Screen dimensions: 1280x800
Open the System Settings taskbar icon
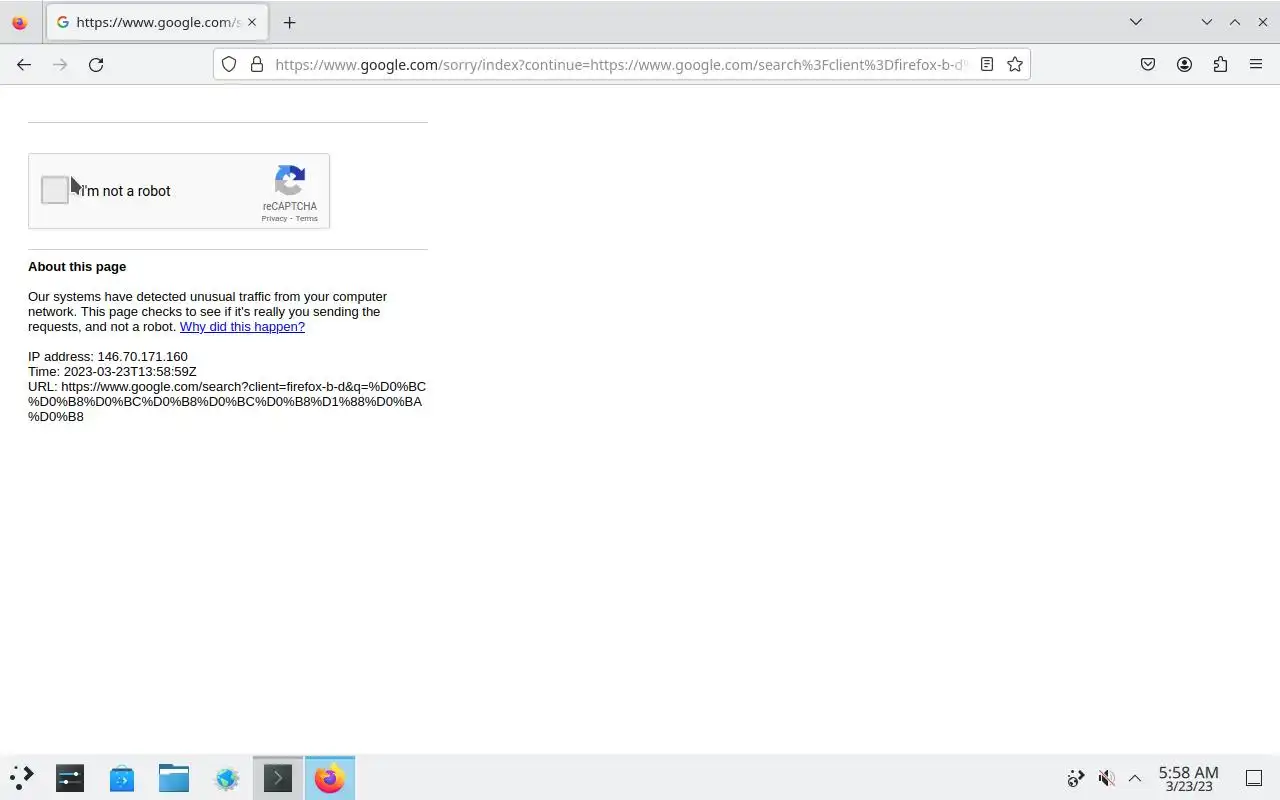click(x=70, y=777)
